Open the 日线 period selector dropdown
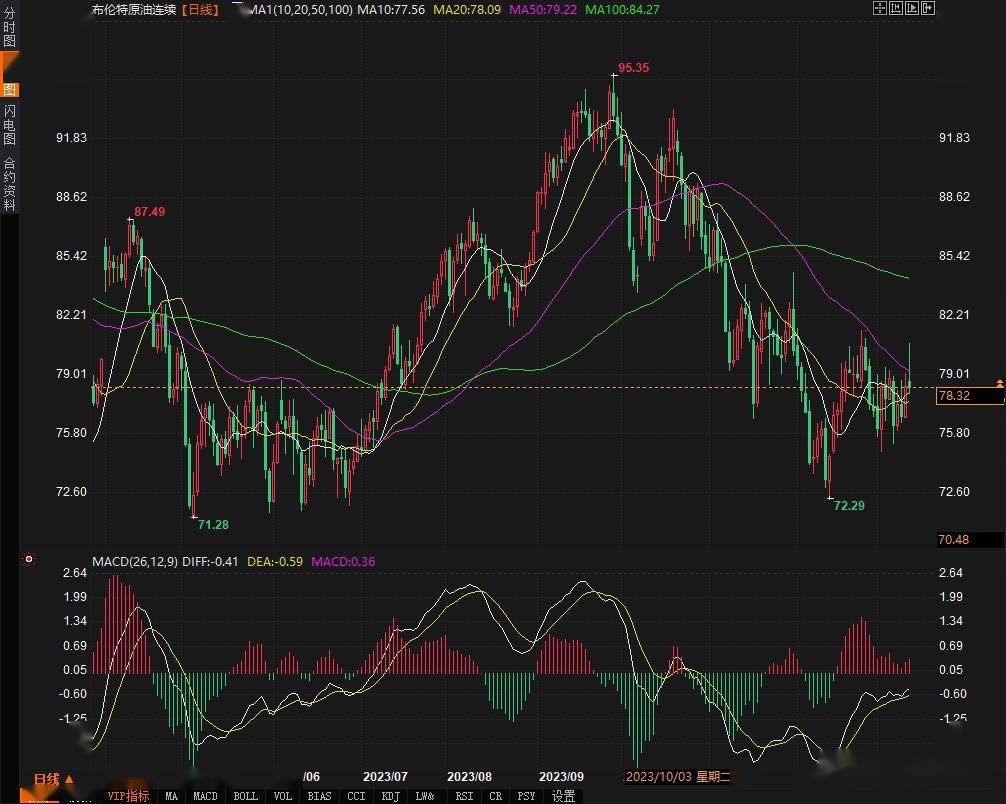1006x804 pixels. click(x=51, y=780)
